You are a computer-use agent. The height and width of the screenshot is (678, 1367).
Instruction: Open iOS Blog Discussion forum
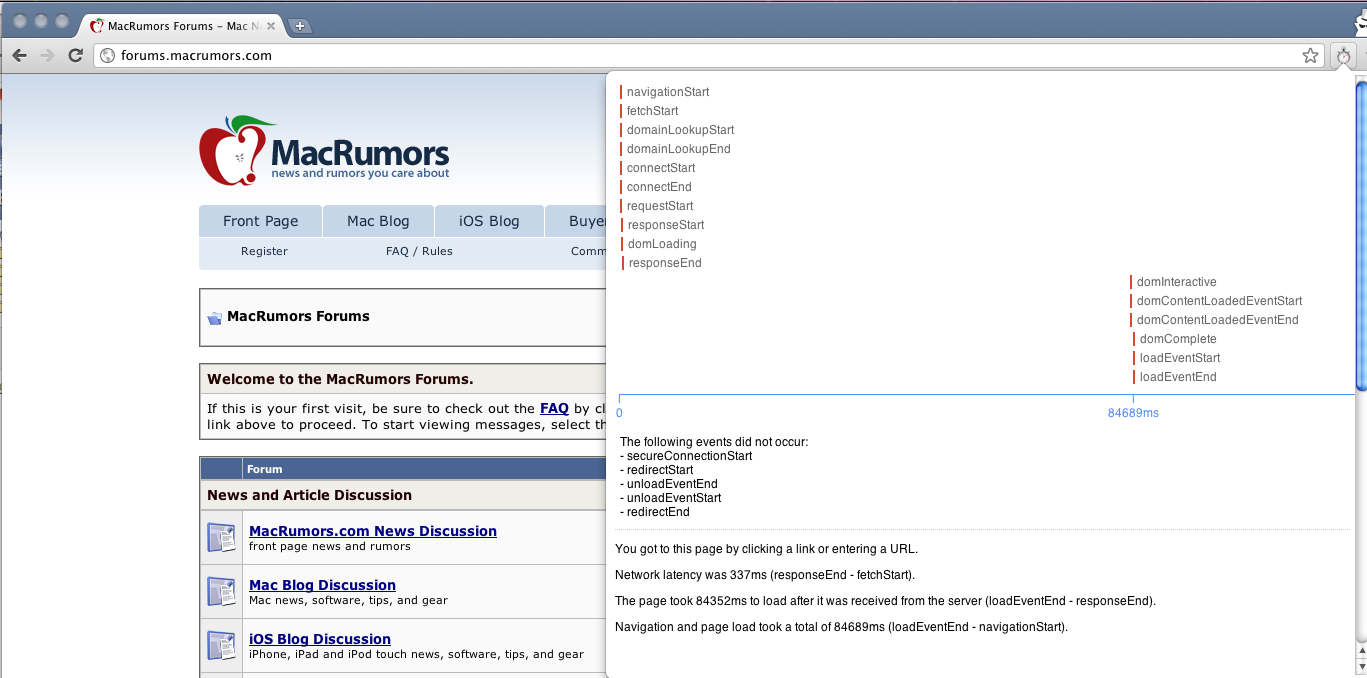pos(320,639)
